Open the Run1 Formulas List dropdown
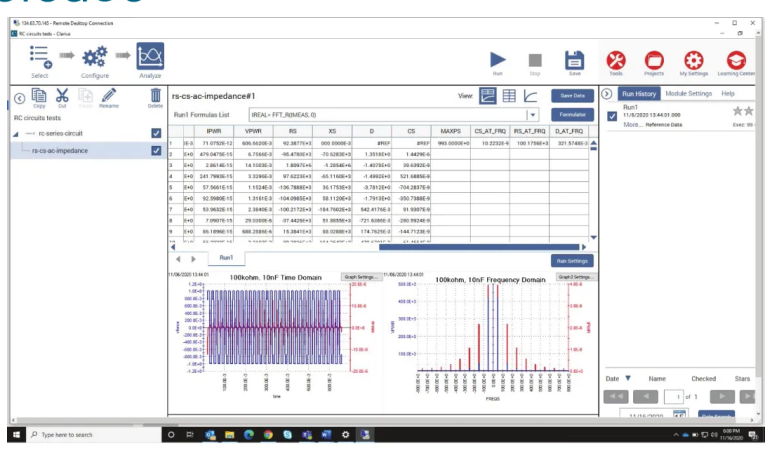This screenshot has height=457, width=773. [x=533, y=115]
